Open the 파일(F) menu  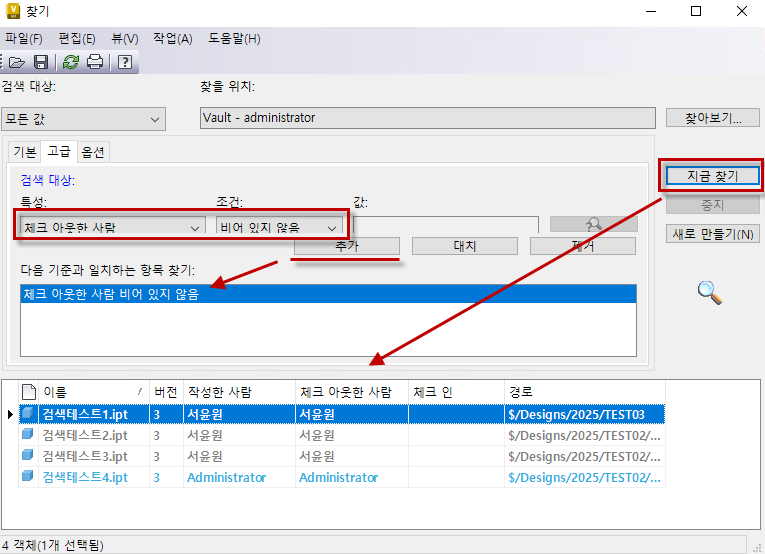click(24, 39)
